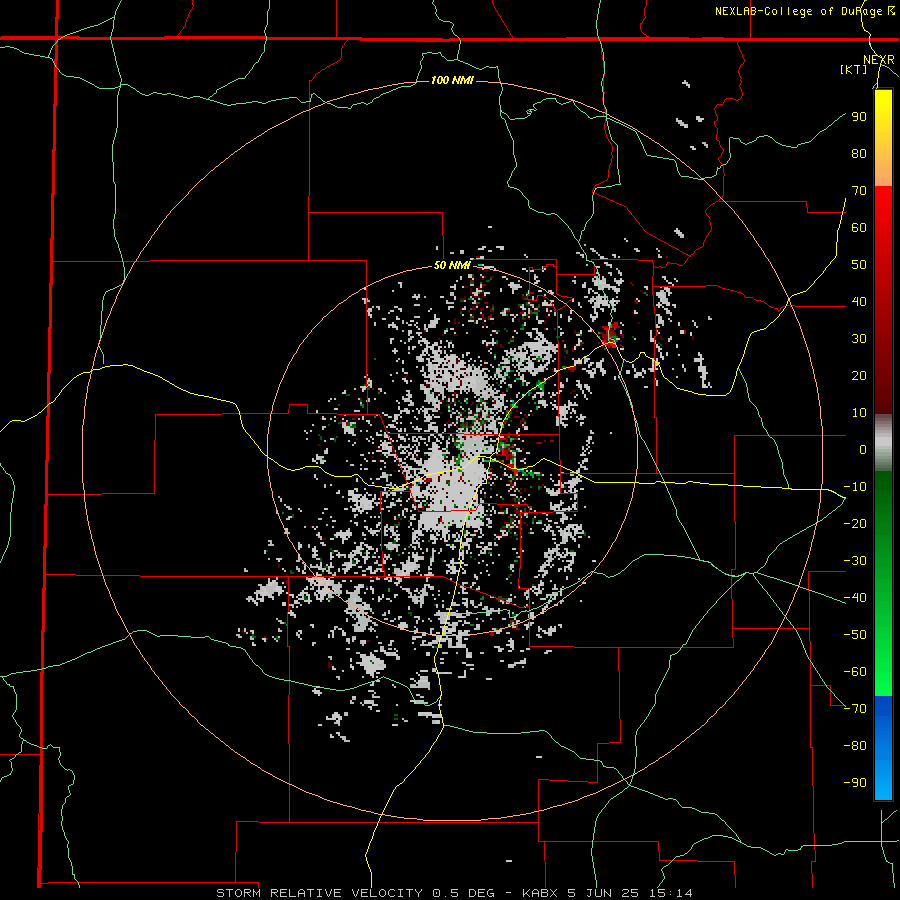Click the 90 value on velocity scale

click(859, 117)
